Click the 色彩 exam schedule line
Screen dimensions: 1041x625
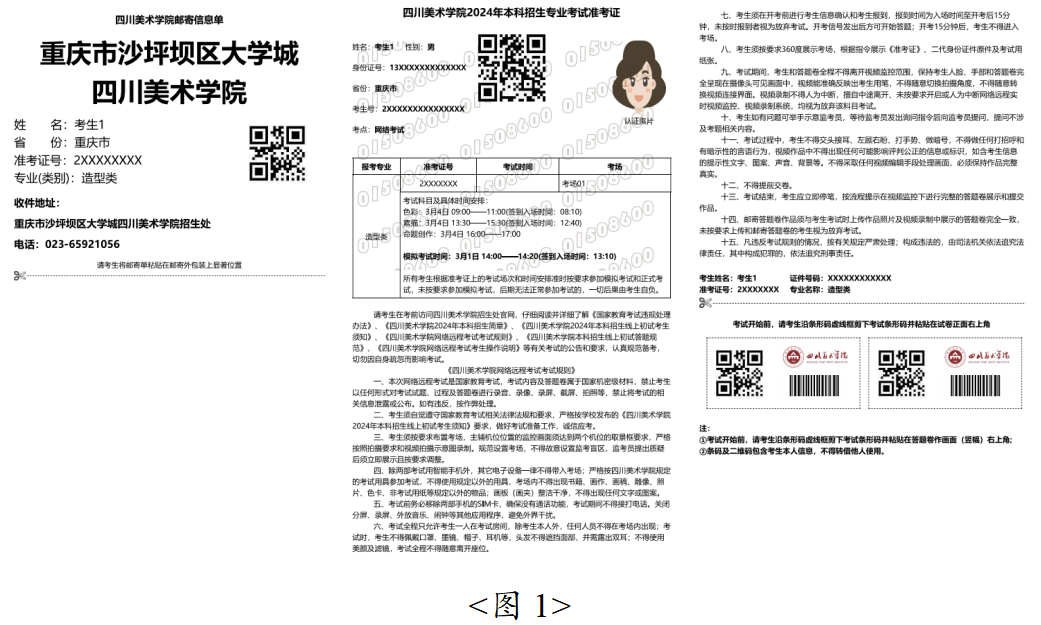pyautogui.click(x=492, y=212)
